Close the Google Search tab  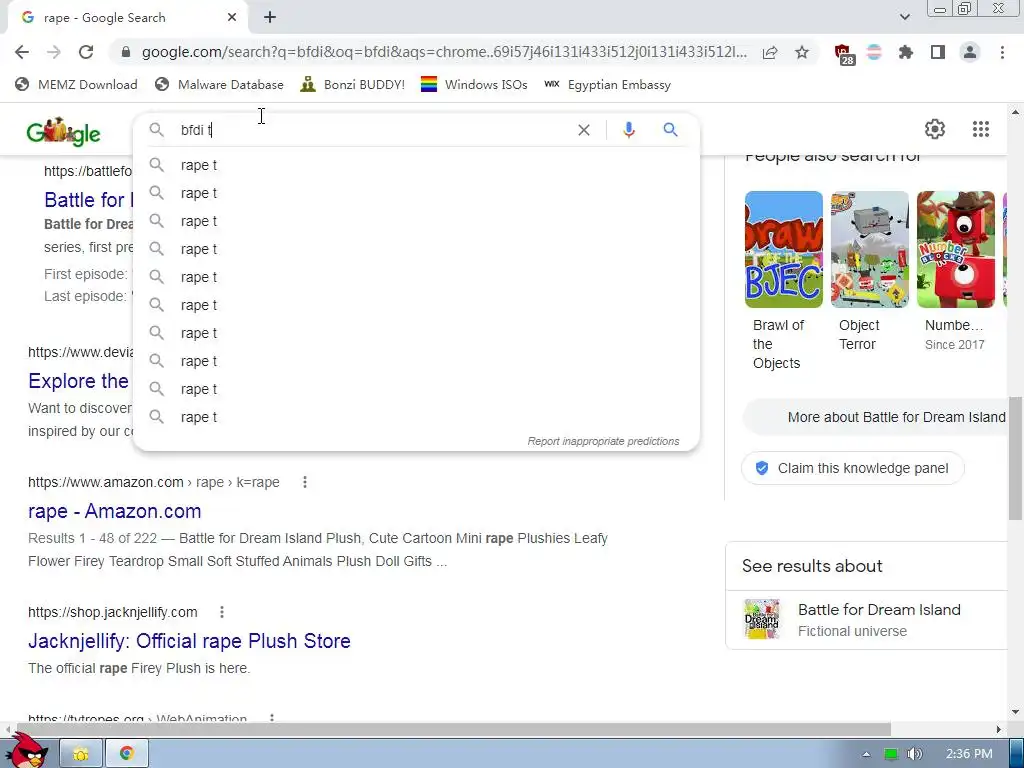pos(232,18)
